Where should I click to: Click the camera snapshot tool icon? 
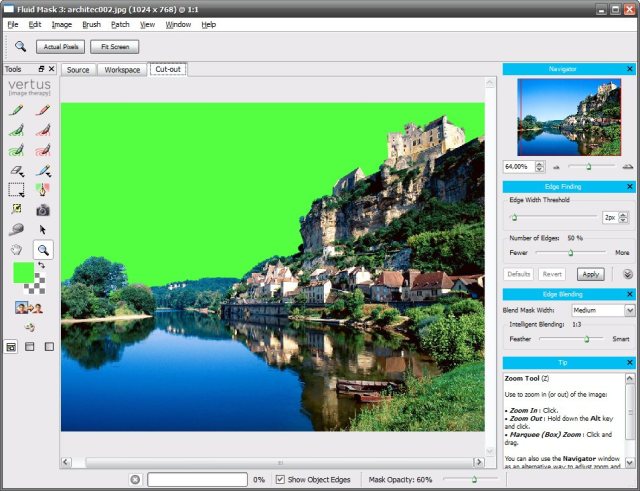pyautogui.click(x=43, y=210)
